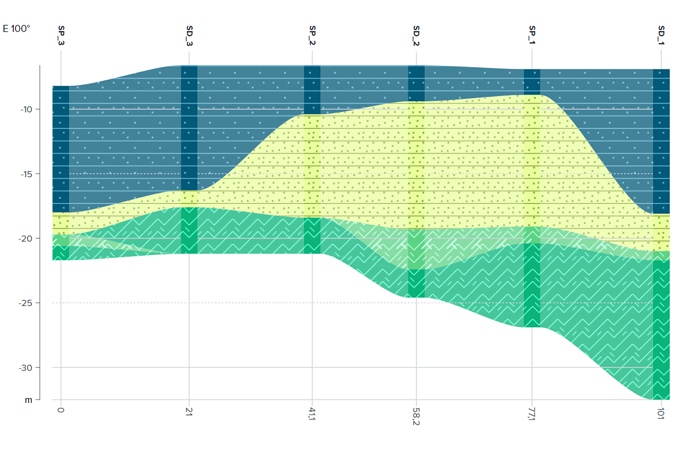Click the SD_3 borehole label
The width and height of the screenshot is (680, 450).
[189, 38]
